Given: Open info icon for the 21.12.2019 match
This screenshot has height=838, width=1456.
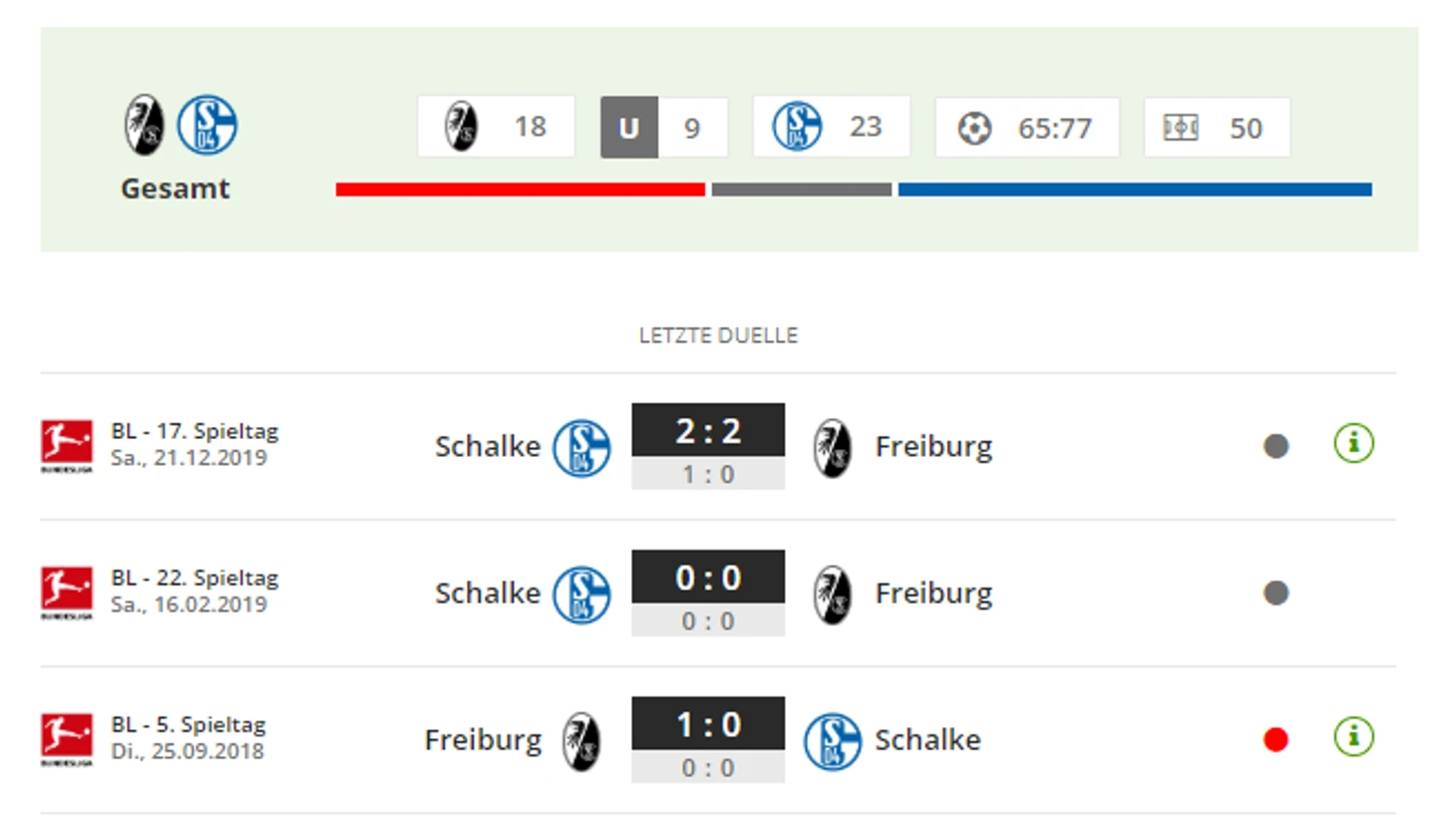Looking at the screenshot, I should coord(1353,443).
